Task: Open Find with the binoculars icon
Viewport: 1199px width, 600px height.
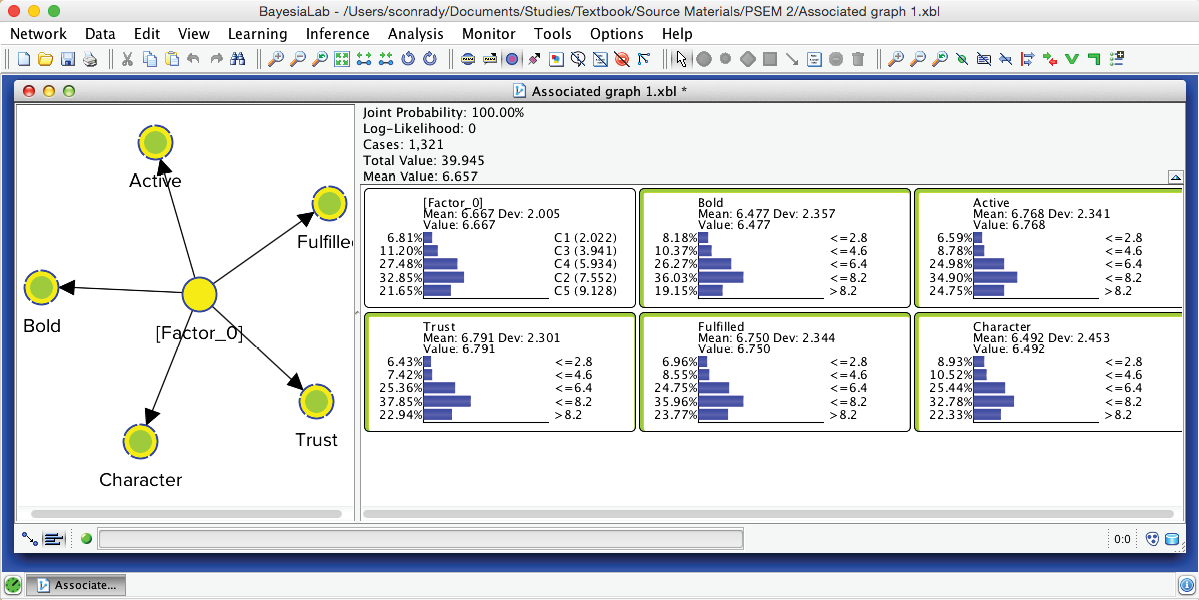Action: pyautogui.click(x=238, y=59)
